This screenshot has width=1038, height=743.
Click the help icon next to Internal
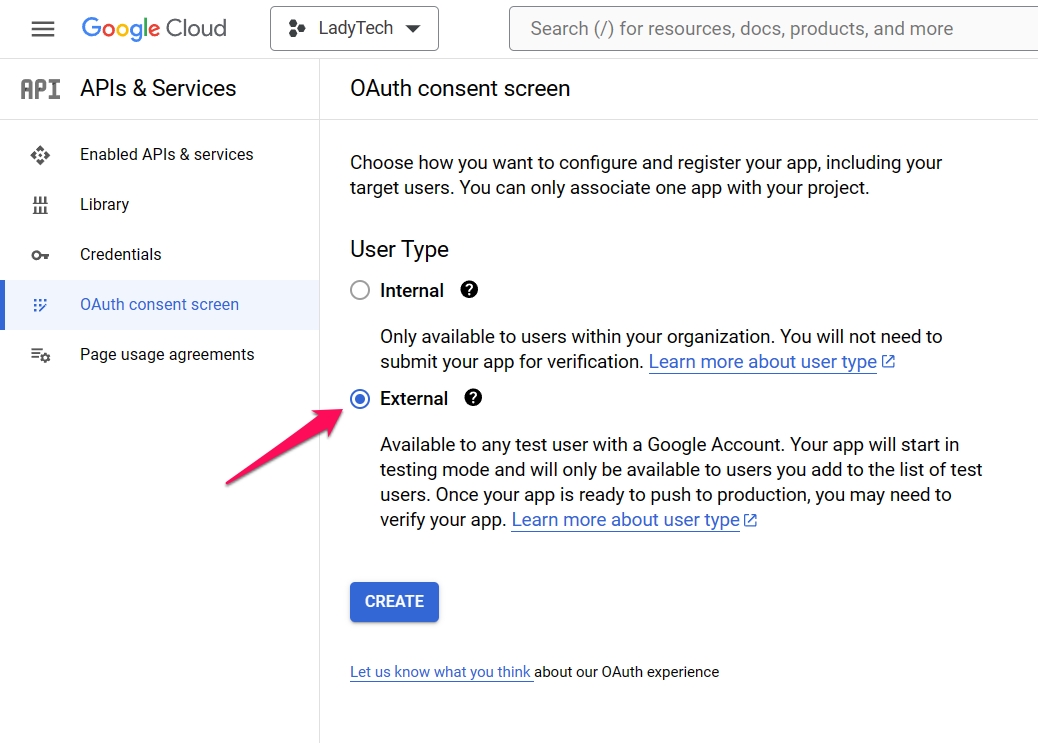(469, 289)
